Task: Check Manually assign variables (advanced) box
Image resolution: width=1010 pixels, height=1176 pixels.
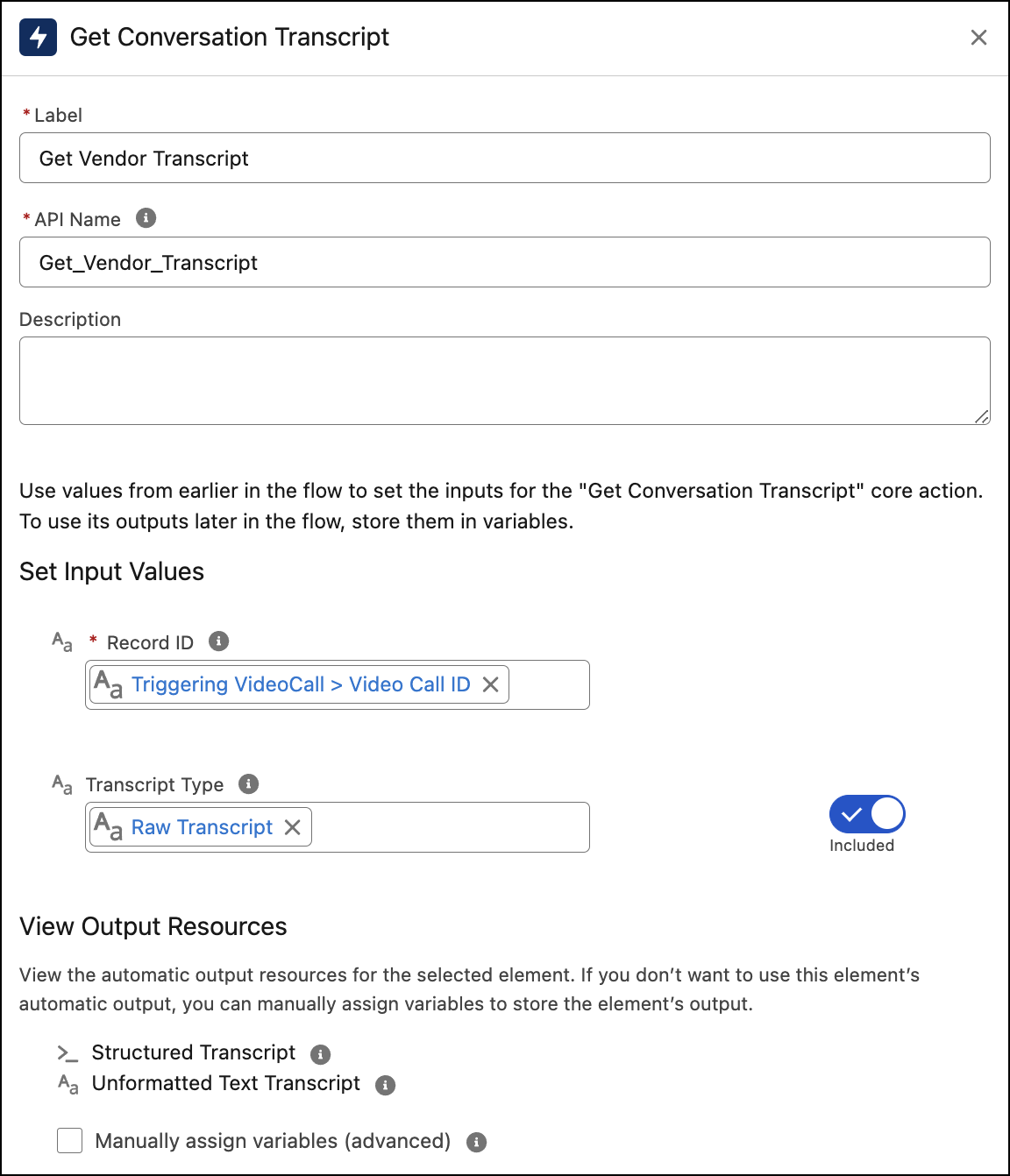Action: tap(70, 1141)
